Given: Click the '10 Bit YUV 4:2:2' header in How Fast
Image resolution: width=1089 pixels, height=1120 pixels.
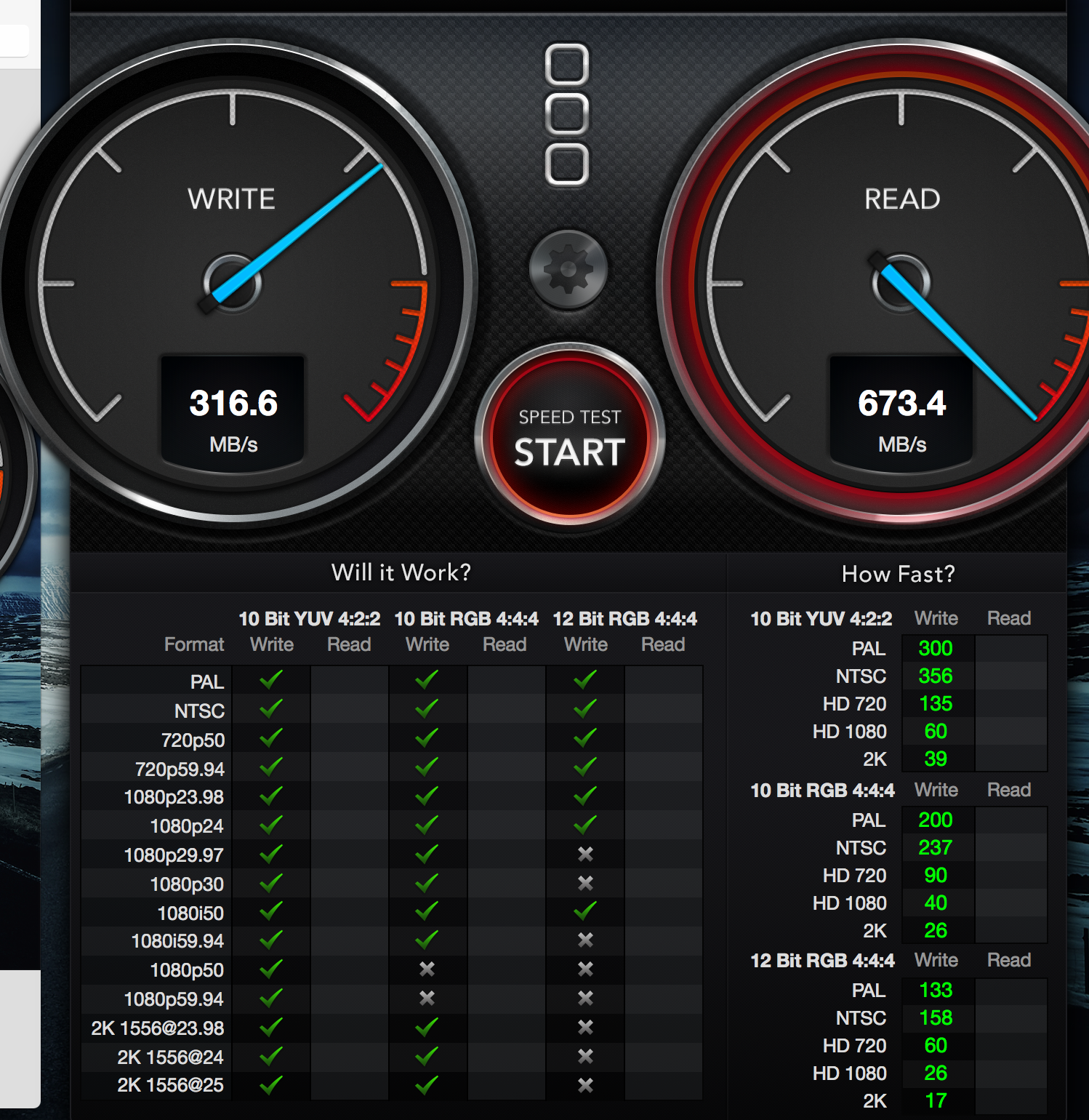Looking at the screenshot, I should 821,619.
